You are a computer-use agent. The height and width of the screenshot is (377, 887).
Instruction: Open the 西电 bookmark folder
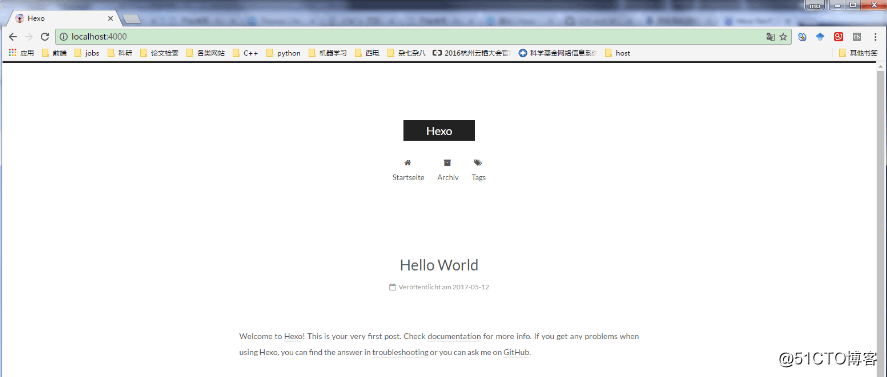(367, 53)
